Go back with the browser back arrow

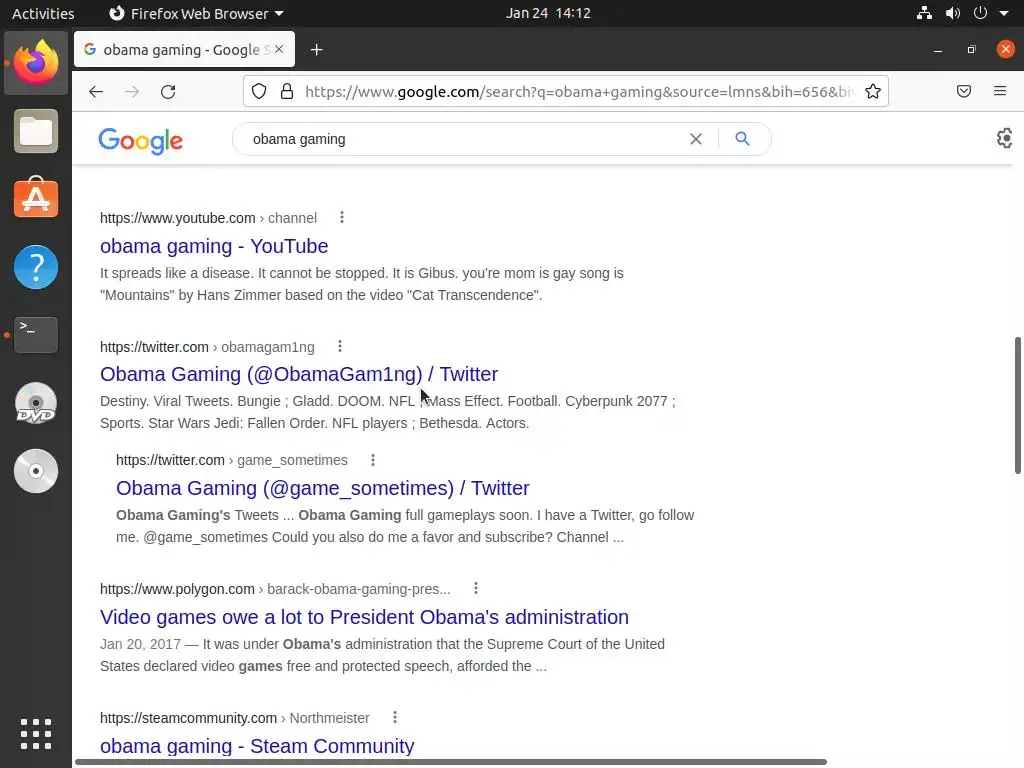[96, 91]
